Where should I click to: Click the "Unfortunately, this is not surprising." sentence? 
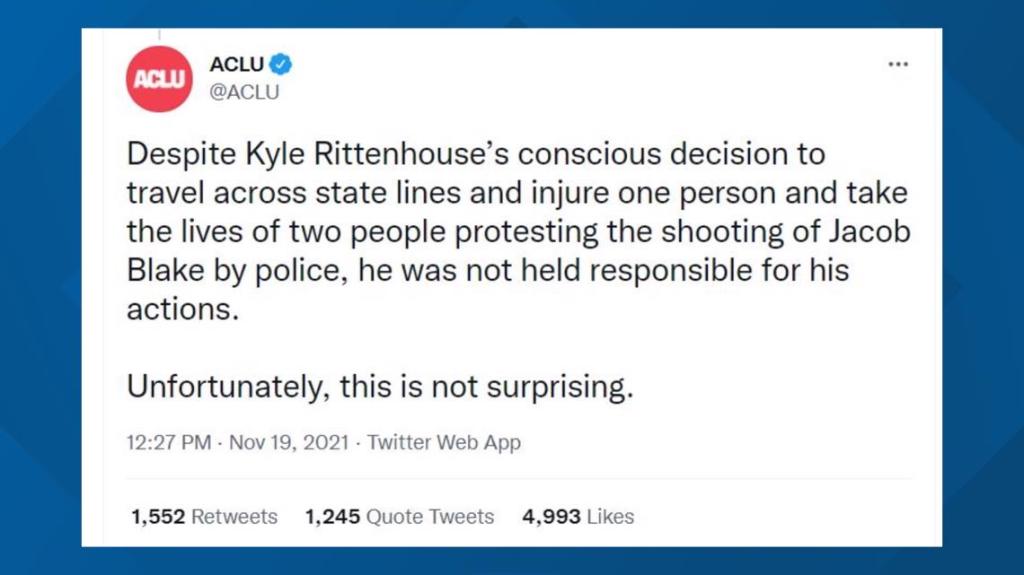381,388
